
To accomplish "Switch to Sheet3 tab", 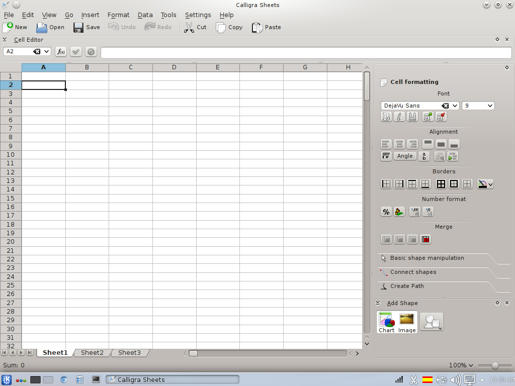I will [130, 353].
